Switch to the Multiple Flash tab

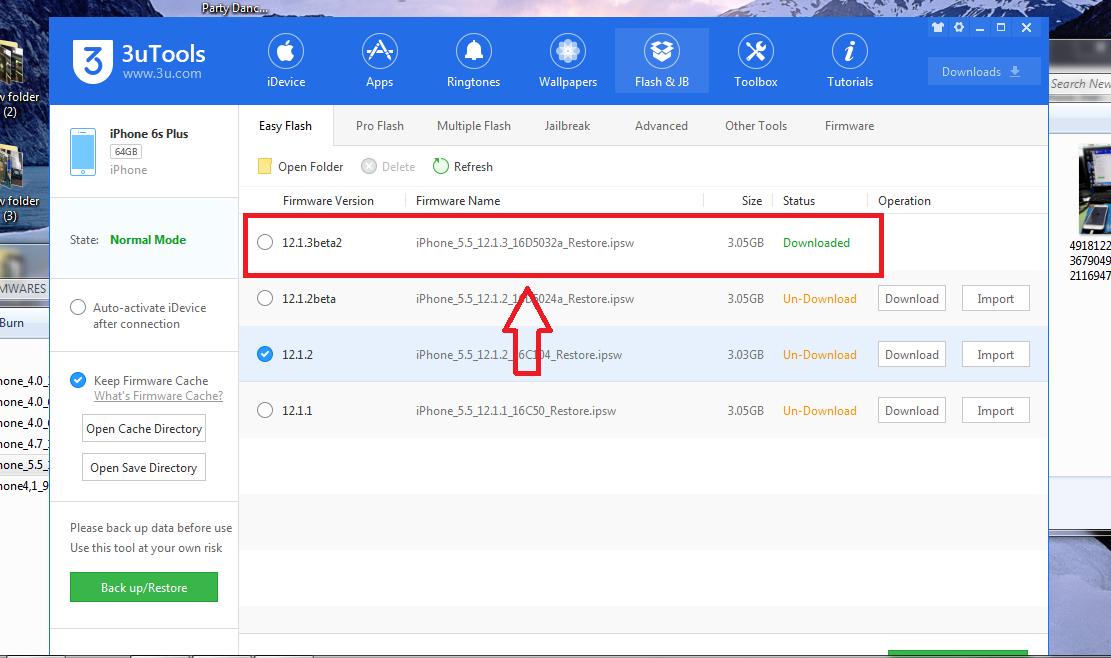click(473, 125)
